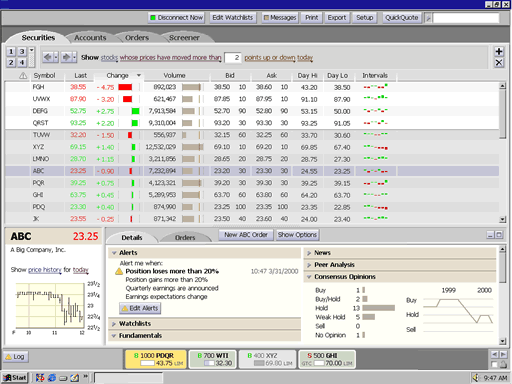
Task: Sort by the Symbol column header
Action: tap(44, 76)
